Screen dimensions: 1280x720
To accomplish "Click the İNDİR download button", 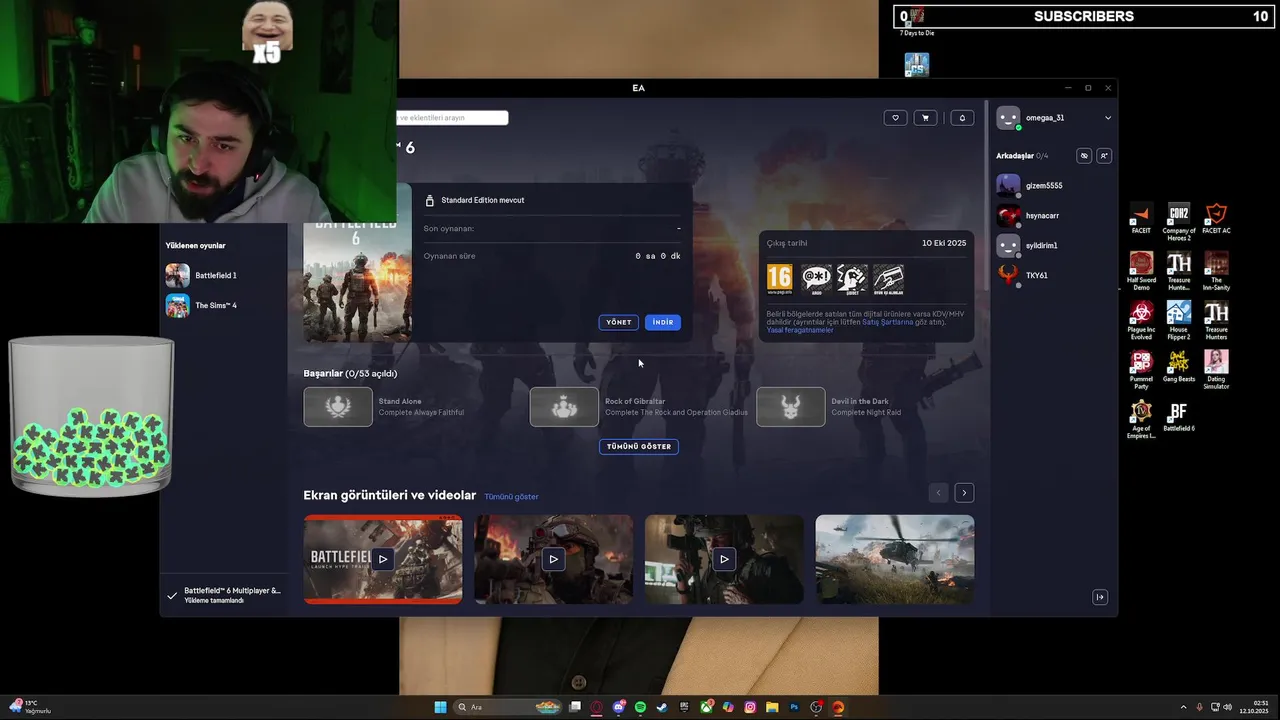I will (663, 322).
